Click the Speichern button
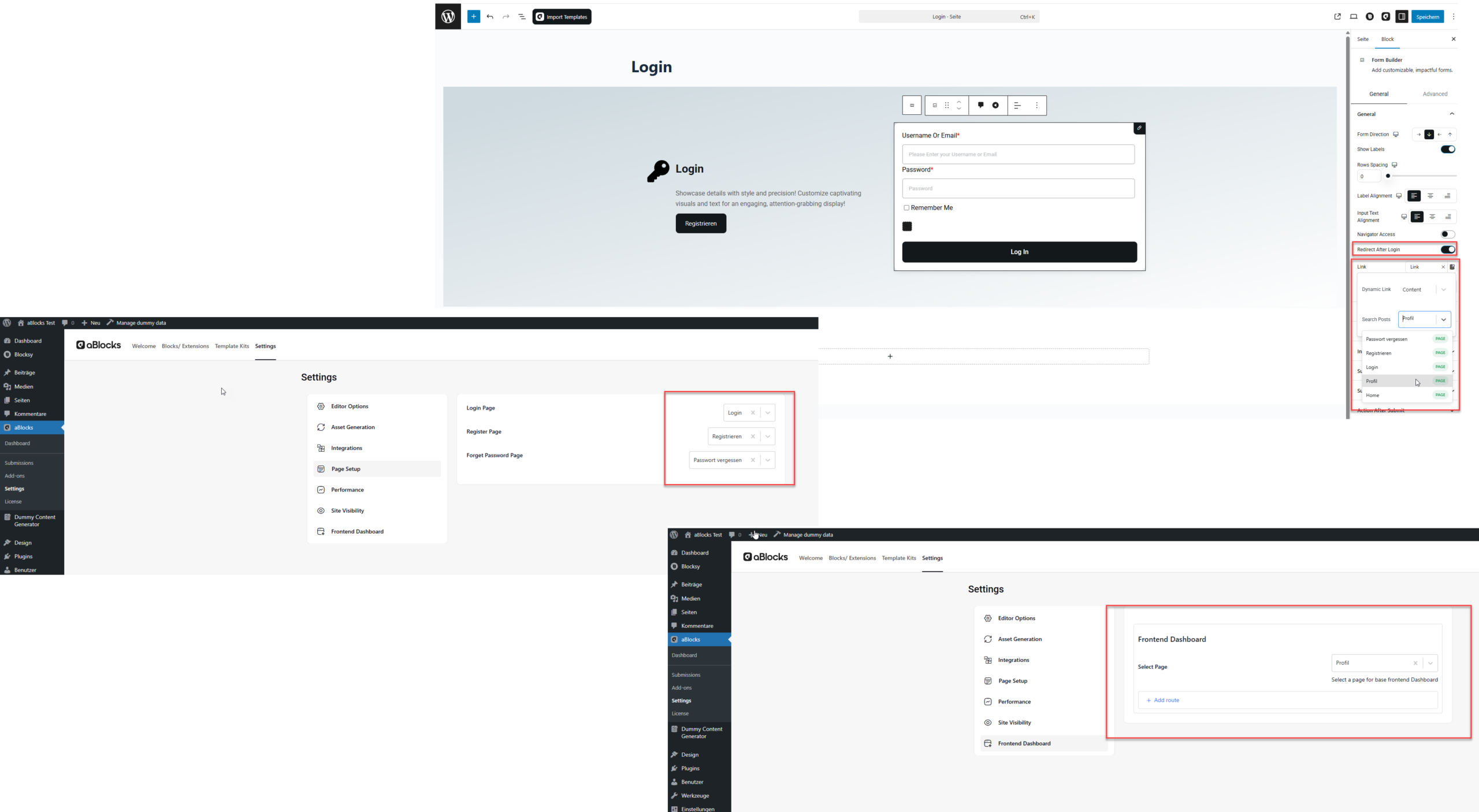This screenshot has width=1479, height=812. pos(1428,17)
